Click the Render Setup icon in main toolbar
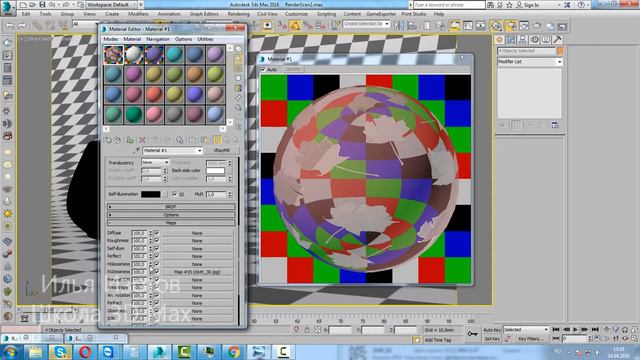This screenshot has width=640, height=360. click(x=511, y=25)
